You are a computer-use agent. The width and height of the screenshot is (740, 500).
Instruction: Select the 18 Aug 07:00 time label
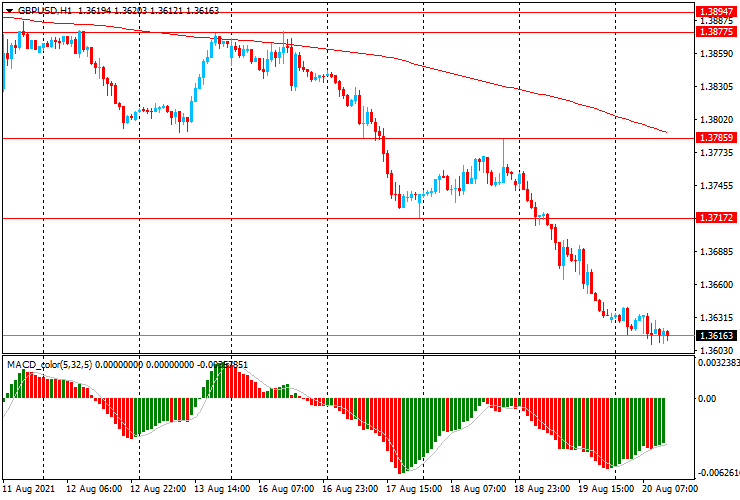click(x=478, y=488)
